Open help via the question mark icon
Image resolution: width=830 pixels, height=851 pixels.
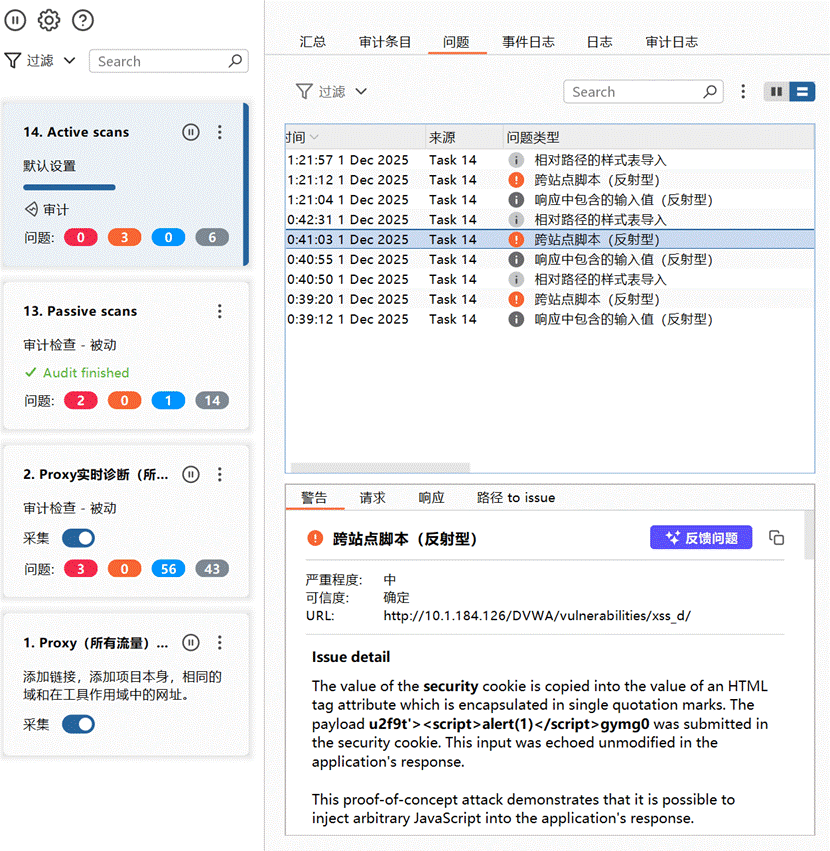click(83, 21)
